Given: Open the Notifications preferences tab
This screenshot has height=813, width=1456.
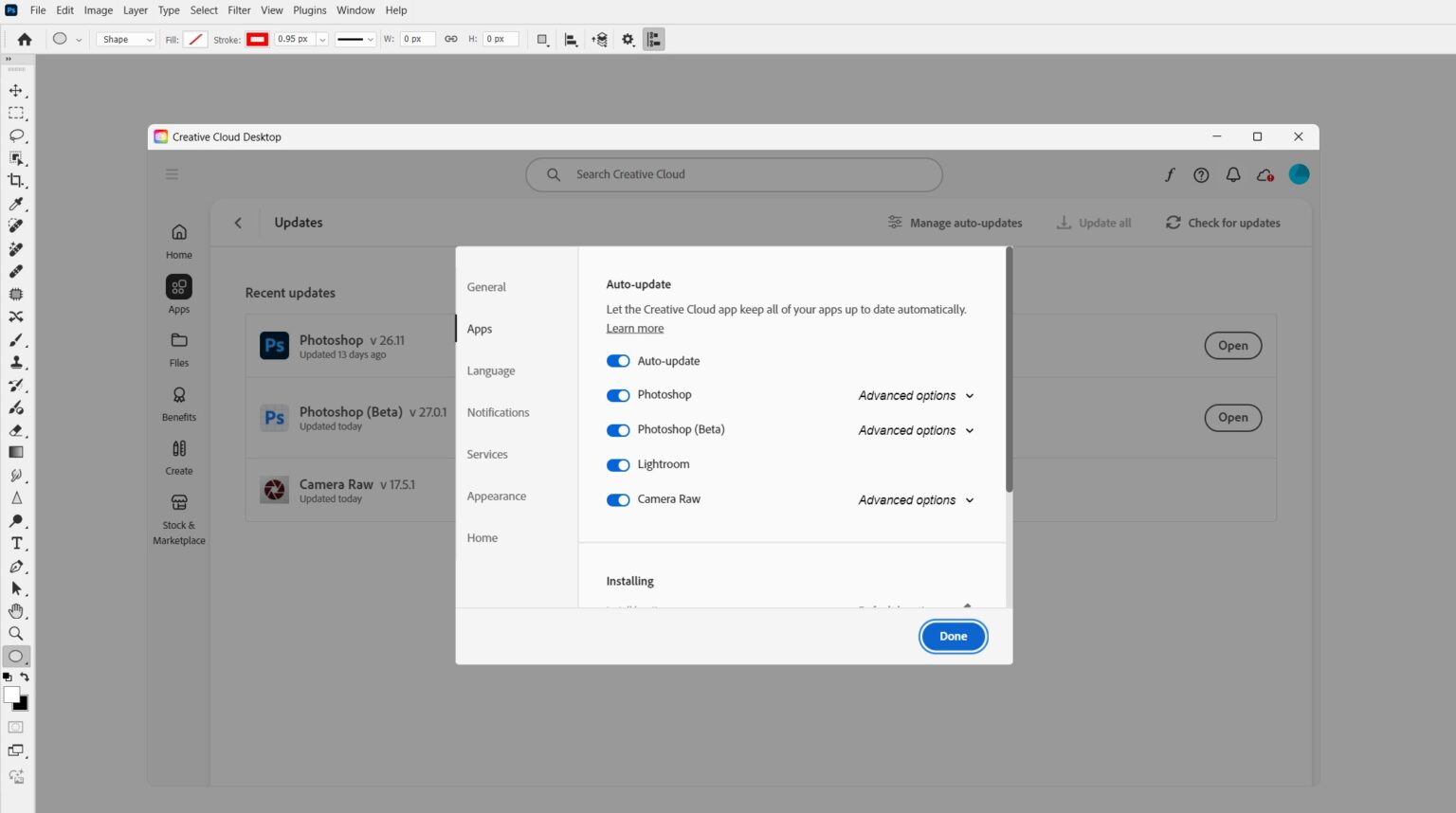Looking at the screenshot, I should coord(498,413).
